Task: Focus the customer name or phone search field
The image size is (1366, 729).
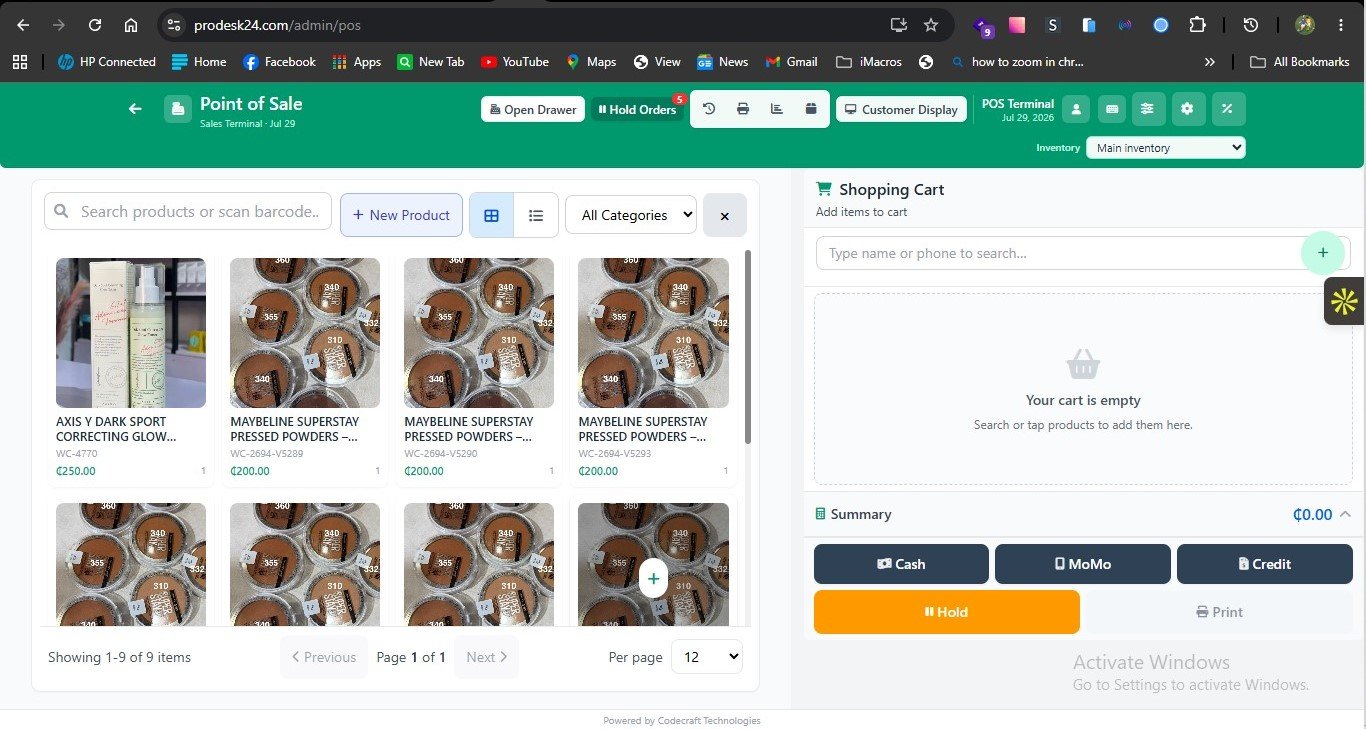Action: (1083, 253)
